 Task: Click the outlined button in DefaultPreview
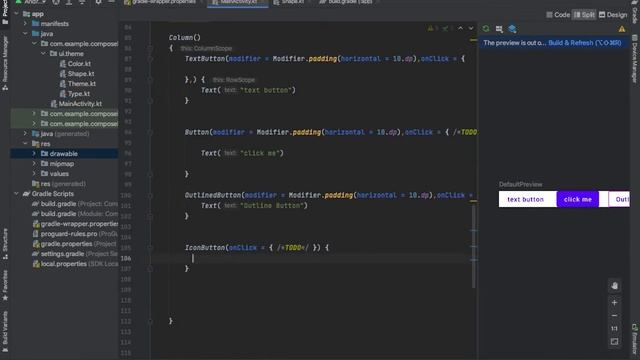coord(619,199)
